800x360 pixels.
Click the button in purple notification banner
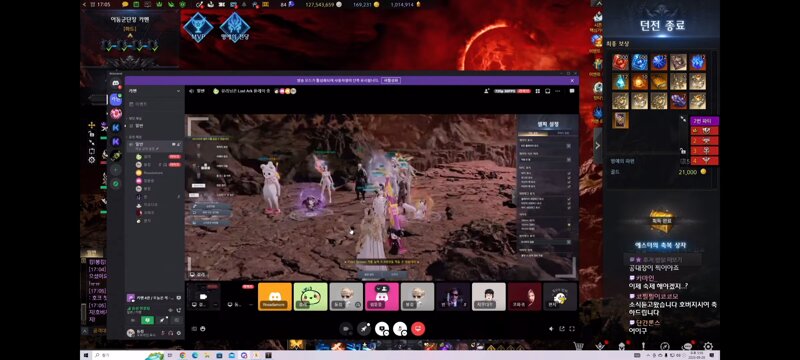coord(391,81)
